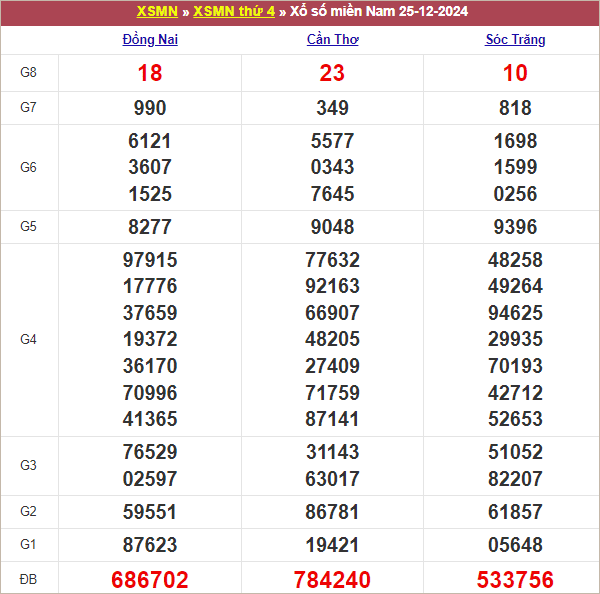Select G4 number 27409

coord(333,366)
